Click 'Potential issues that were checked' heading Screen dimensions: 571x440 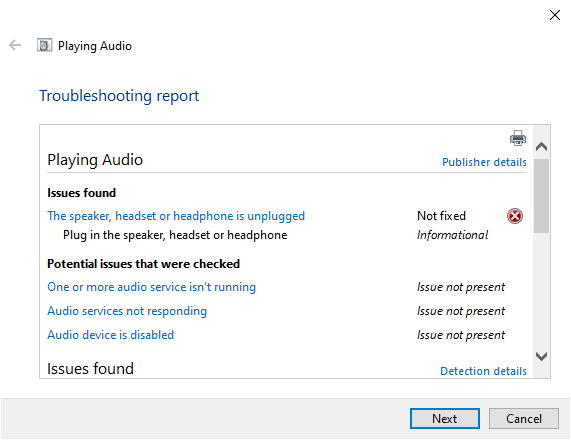coord(143,264)
